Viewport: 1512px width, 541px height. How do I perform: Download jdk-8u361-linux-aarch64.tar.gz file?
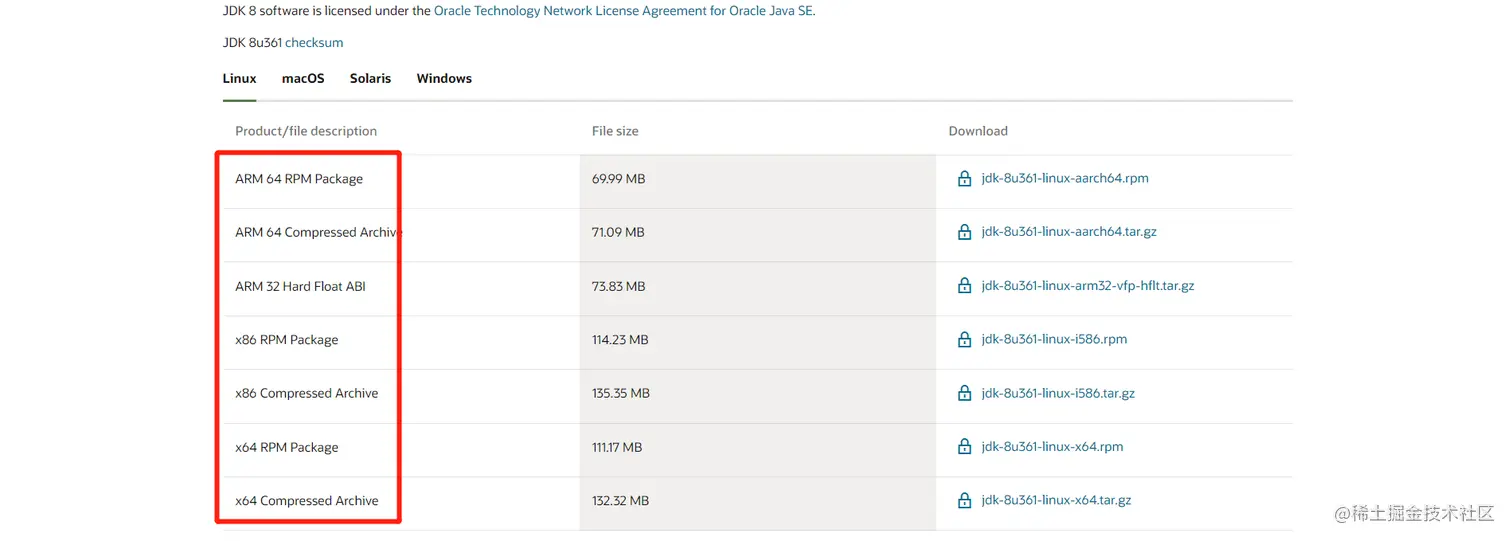[x=1069, y=232]
